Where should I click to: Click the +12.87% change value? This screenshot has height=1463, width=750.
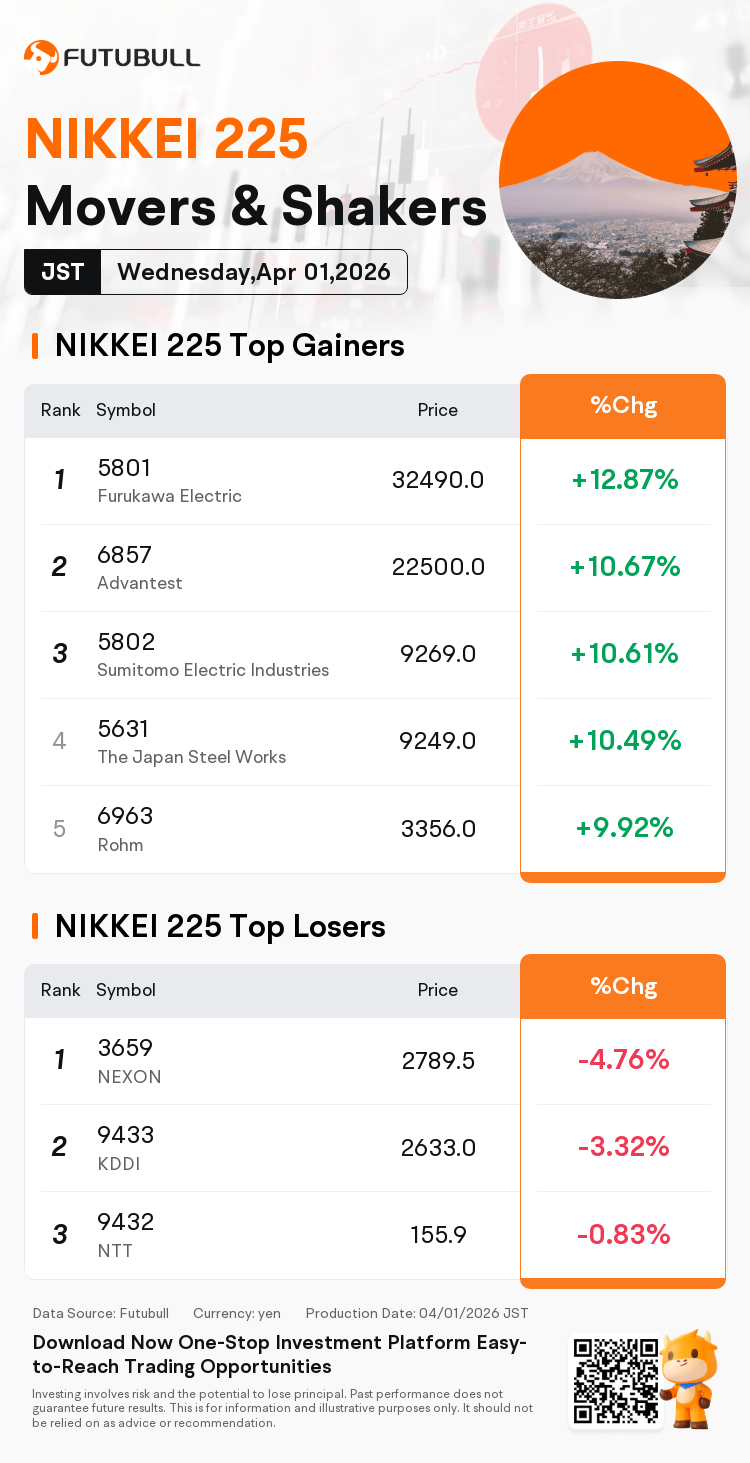pos(625,480)
